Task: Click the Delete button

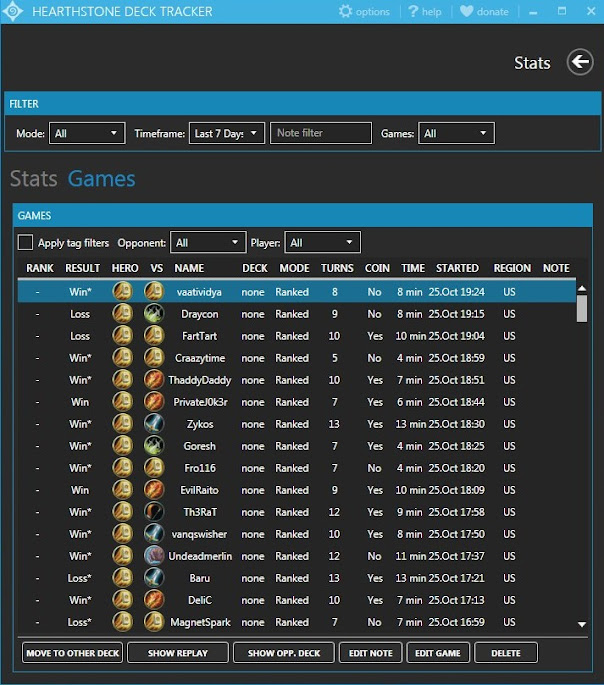Action: [x=506, y=653]
